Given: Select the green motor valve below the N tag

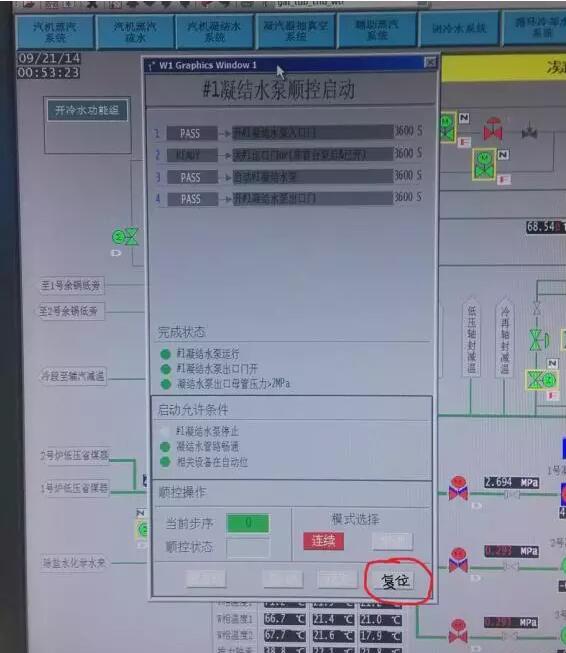Looking at the screenshot, I should pos(484,164).
